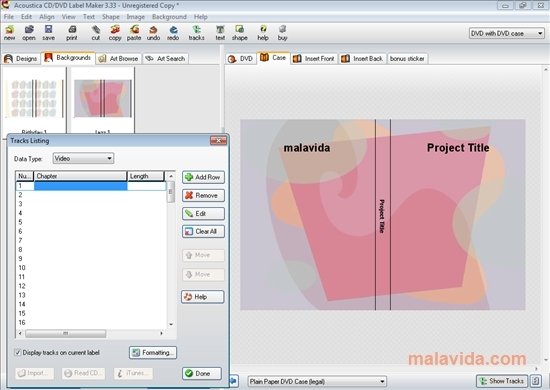Open the Plain Paper DVD Case paper dropdown
The width and height of the screenshot is (550, 390).
tap(317, 381)
